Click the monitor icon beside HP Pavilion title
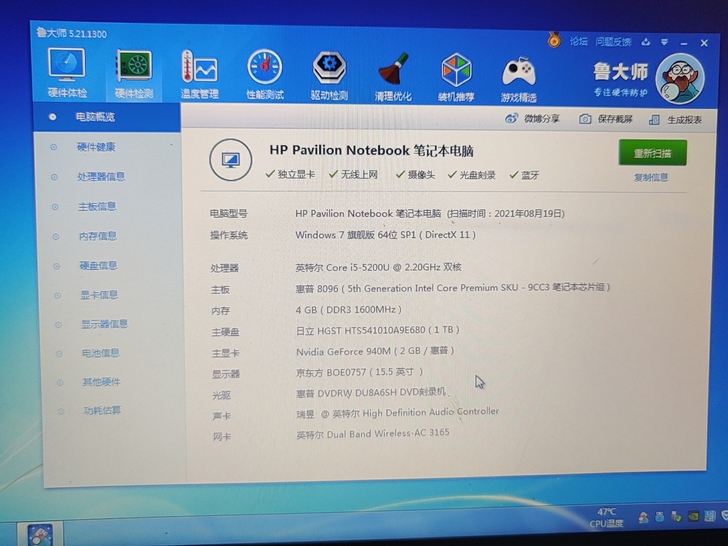Screen dimensions: 728x546 point(231,160)
